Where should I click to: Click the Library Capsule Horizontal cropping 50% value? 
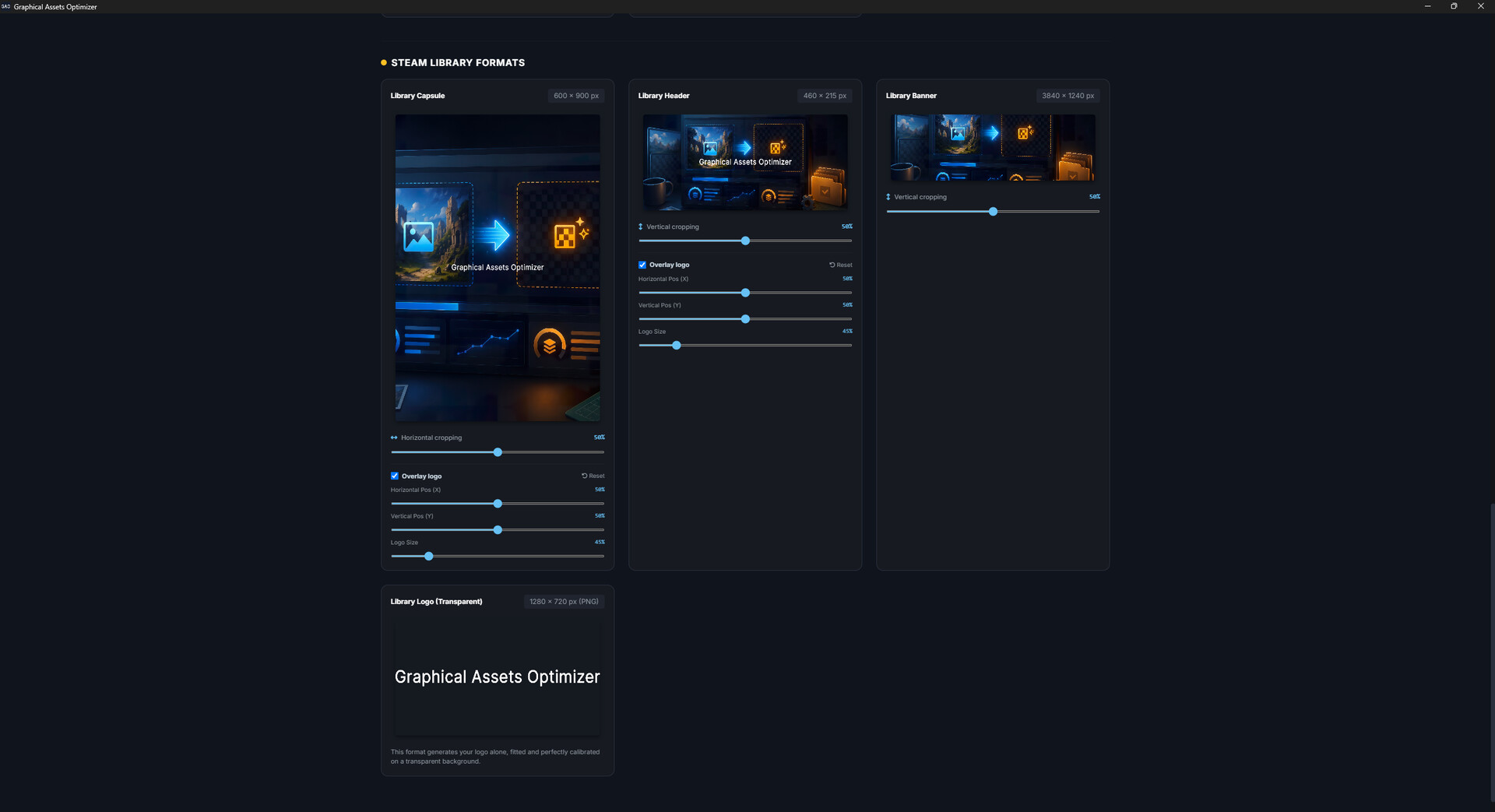(600, 438)
